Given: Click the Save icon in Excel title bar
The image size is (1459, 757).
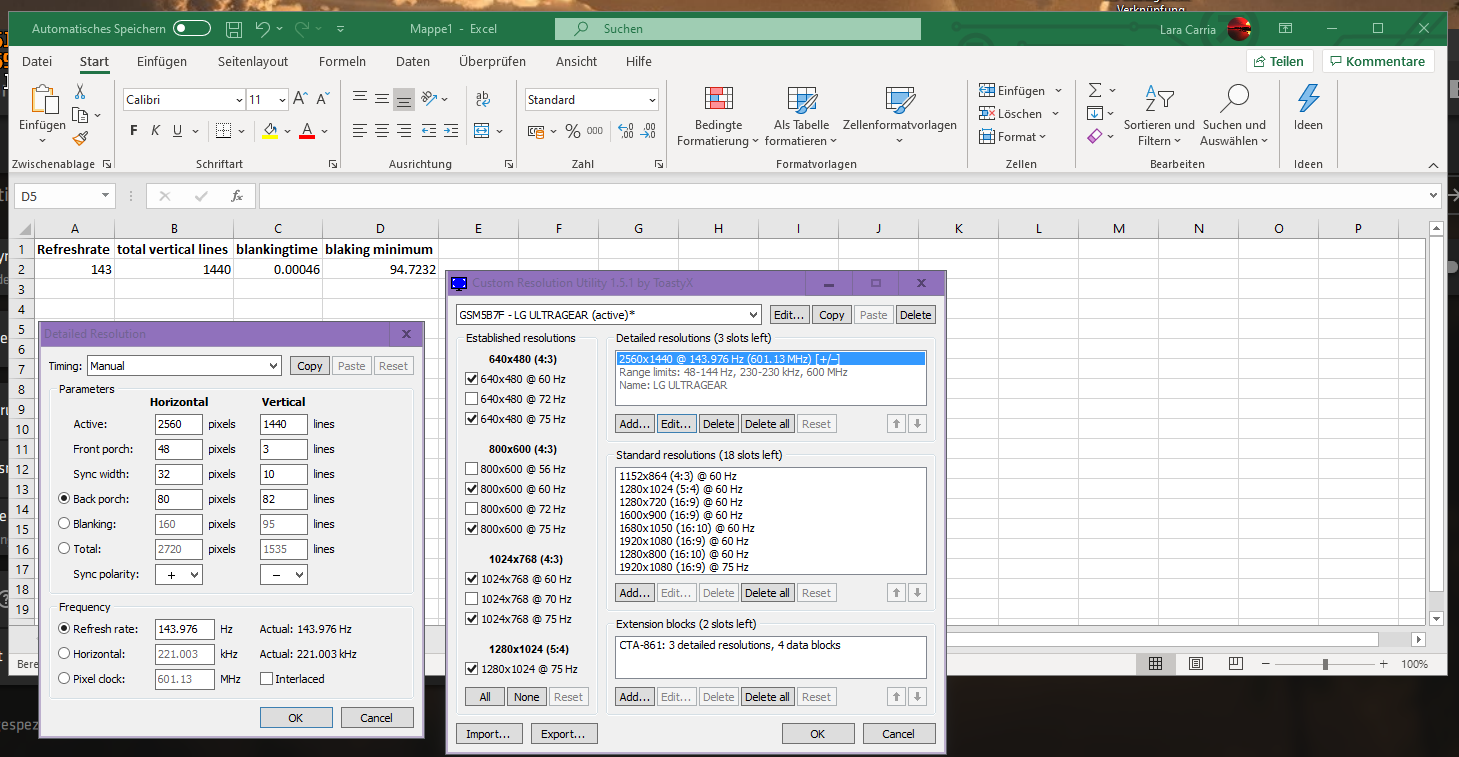Looking at the screenshot, I should tap(234, 29).
